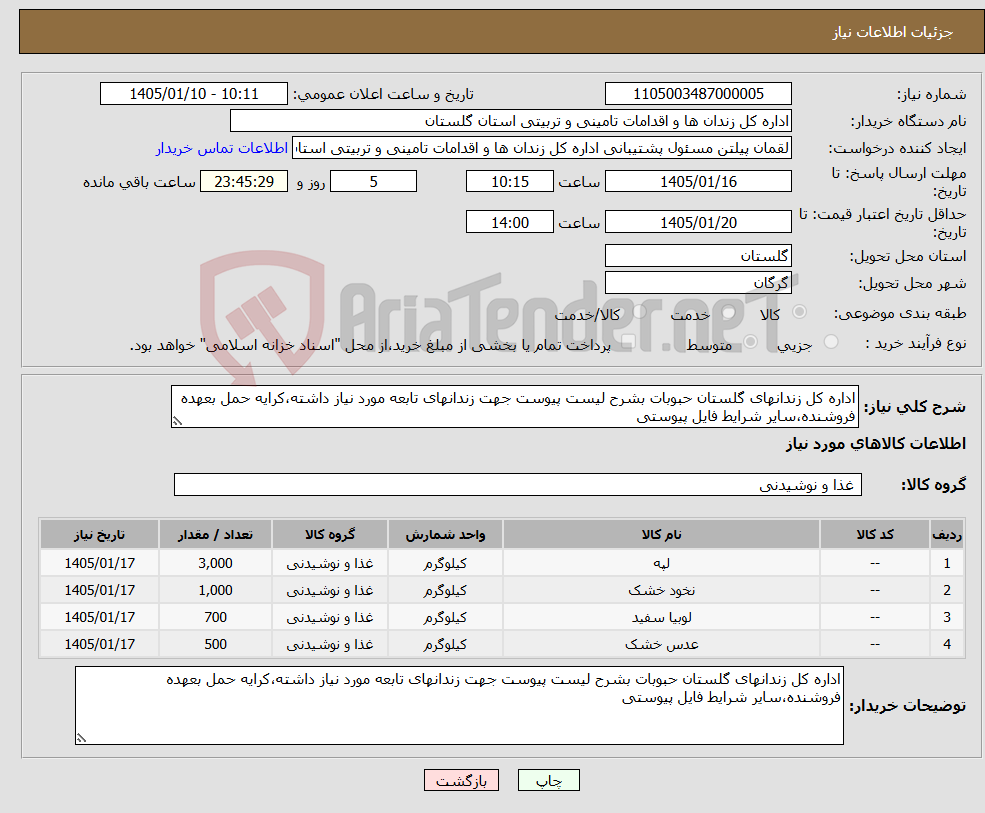Click the price validity time 14:00
The width and height of the screenshot is (985, 813).
[x=509, y=222]
